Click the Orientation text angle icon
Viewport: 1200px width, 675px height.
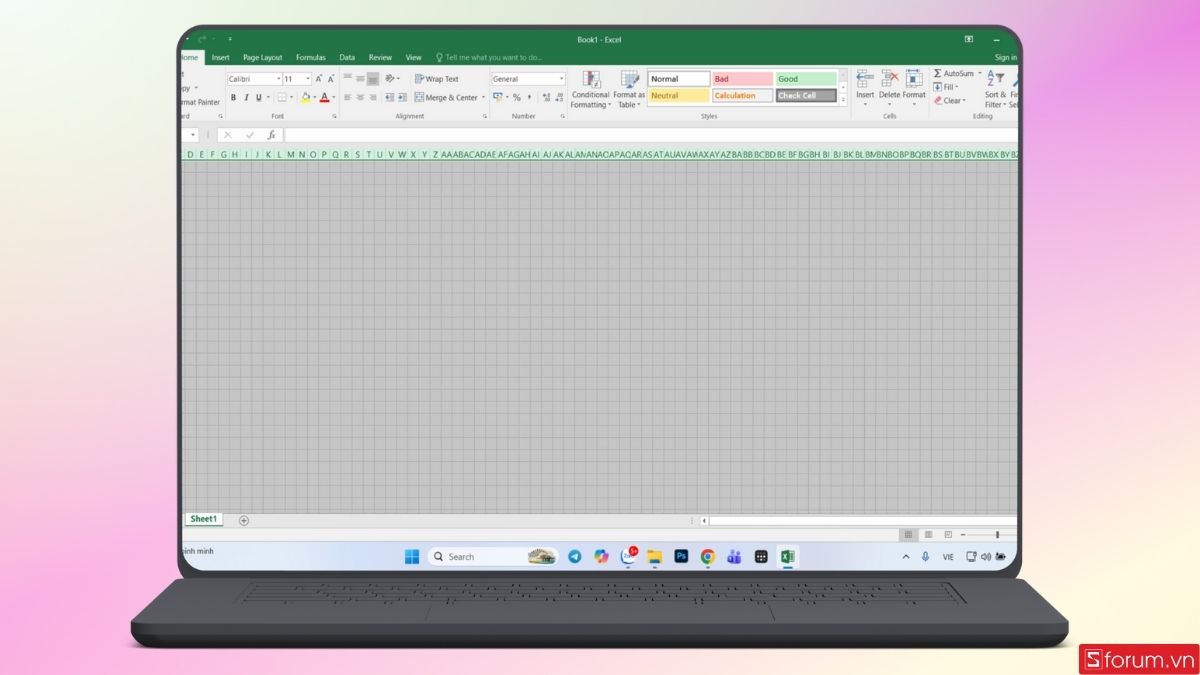pos(390,79)
